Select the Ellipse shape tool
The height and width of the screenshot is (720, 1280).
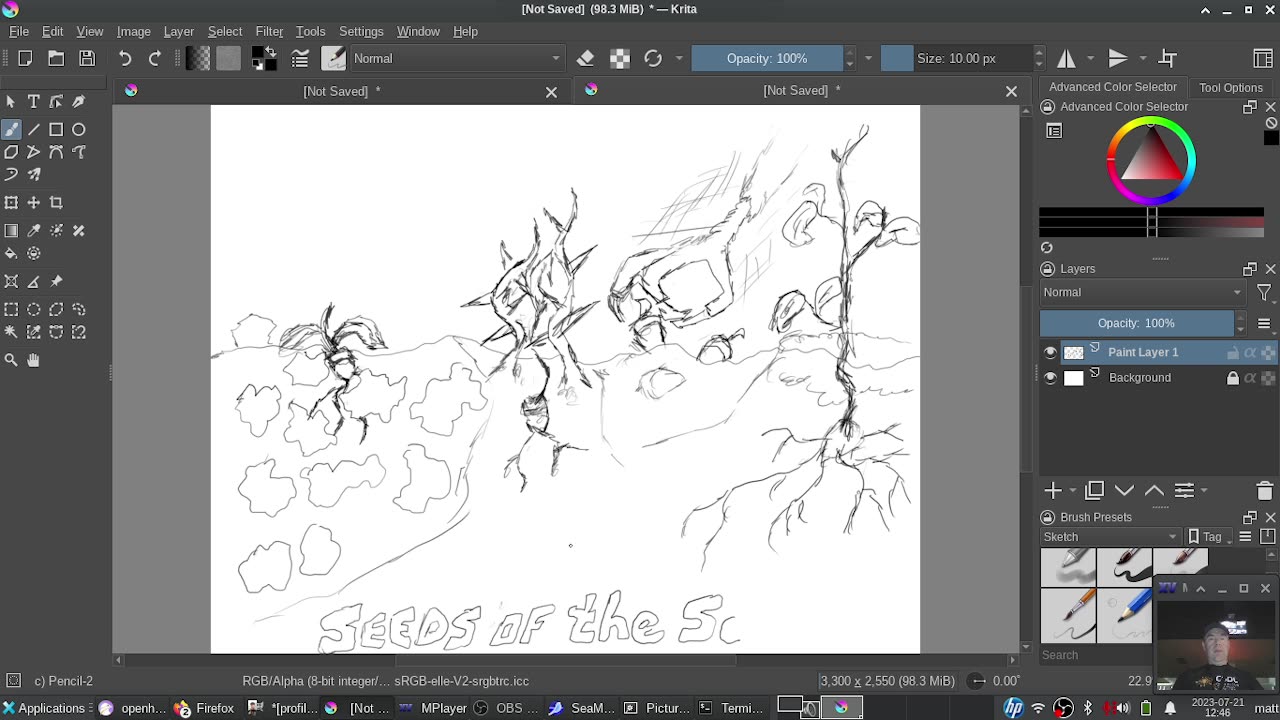pos(78,129)
